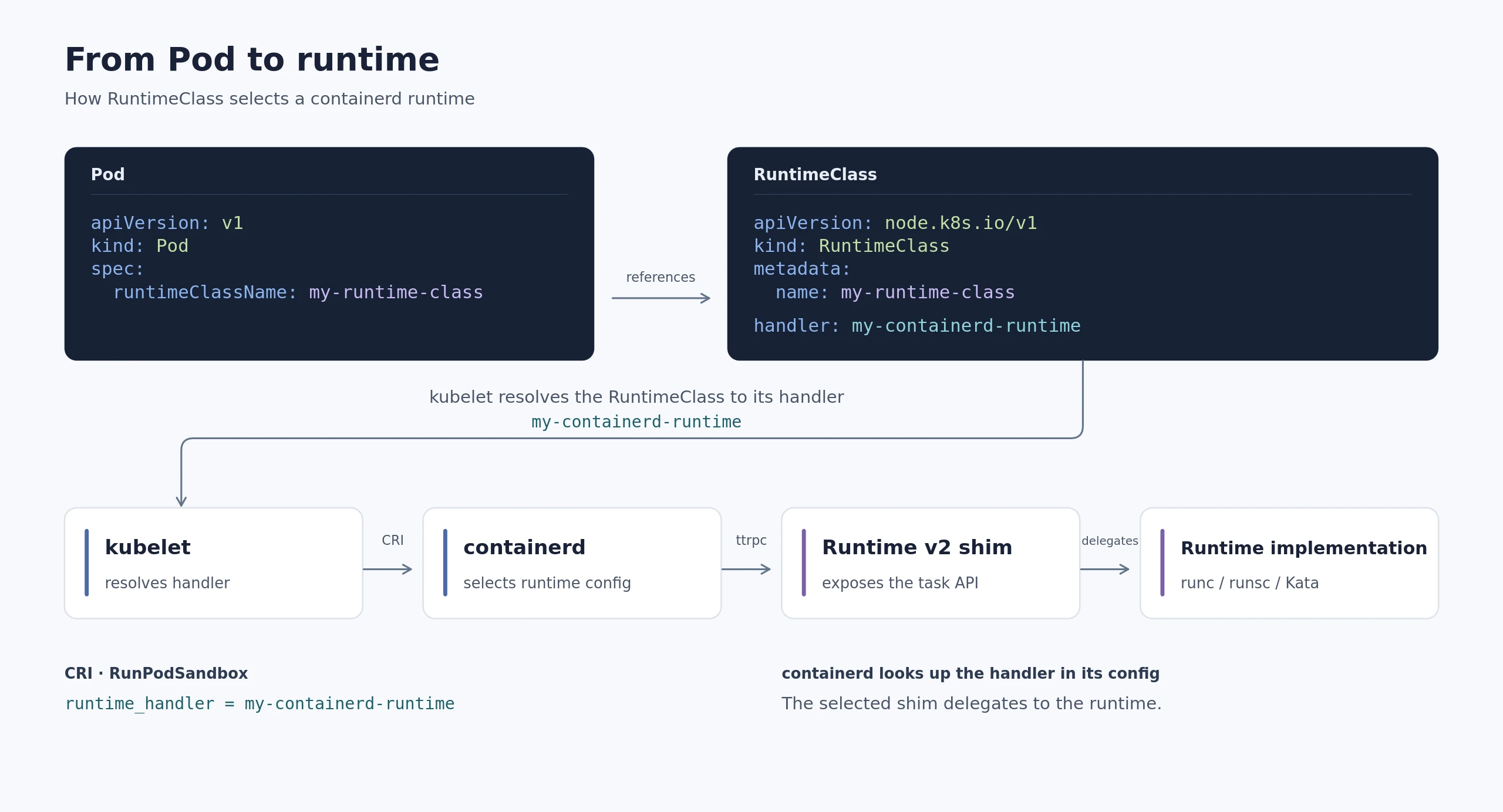The height and width of the screenshot is (812, 1503).
Task: Click the 'containerd' box title
Action: pyautogui.click(x=524, y=547)
